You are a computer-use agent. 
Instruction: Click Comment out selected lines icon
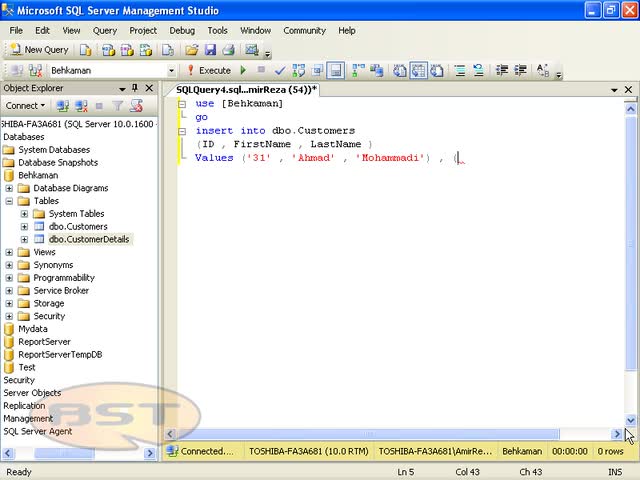pos(460,71)
